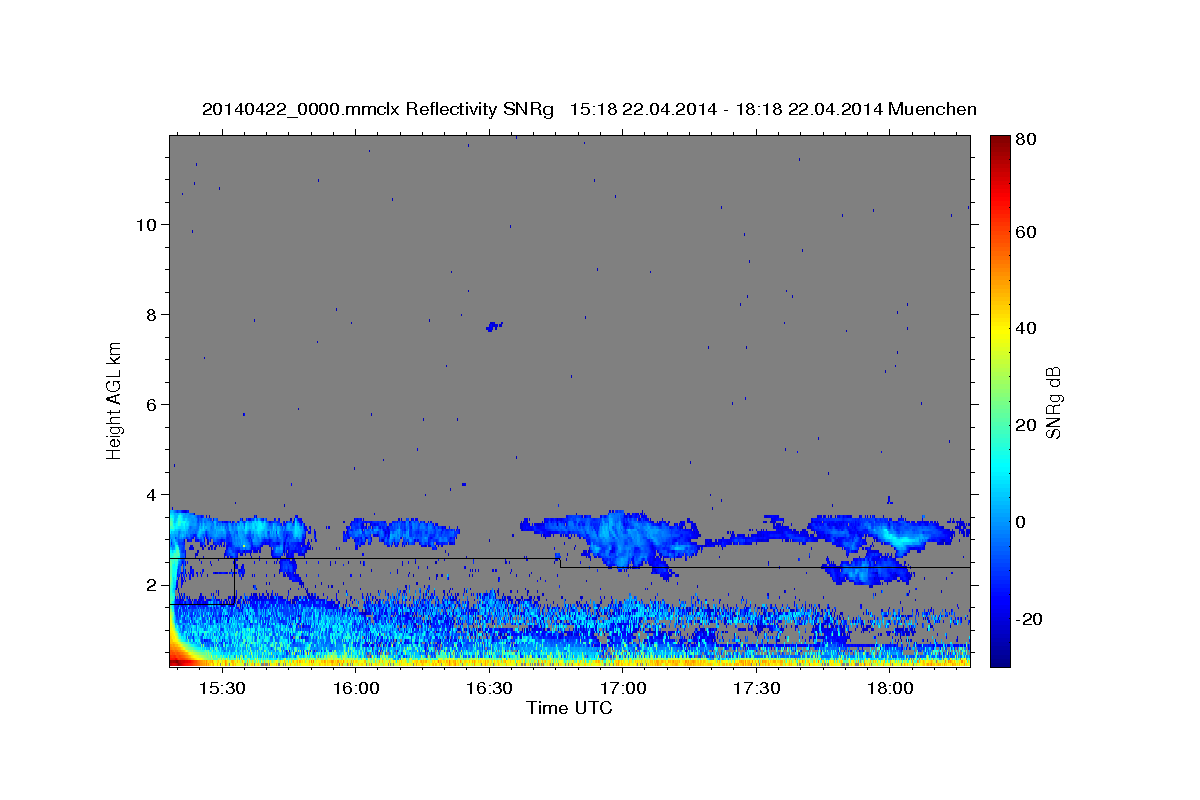Click the colorbar value 0
This screenshot has height=800, width=1200.
click(1020, 521)
